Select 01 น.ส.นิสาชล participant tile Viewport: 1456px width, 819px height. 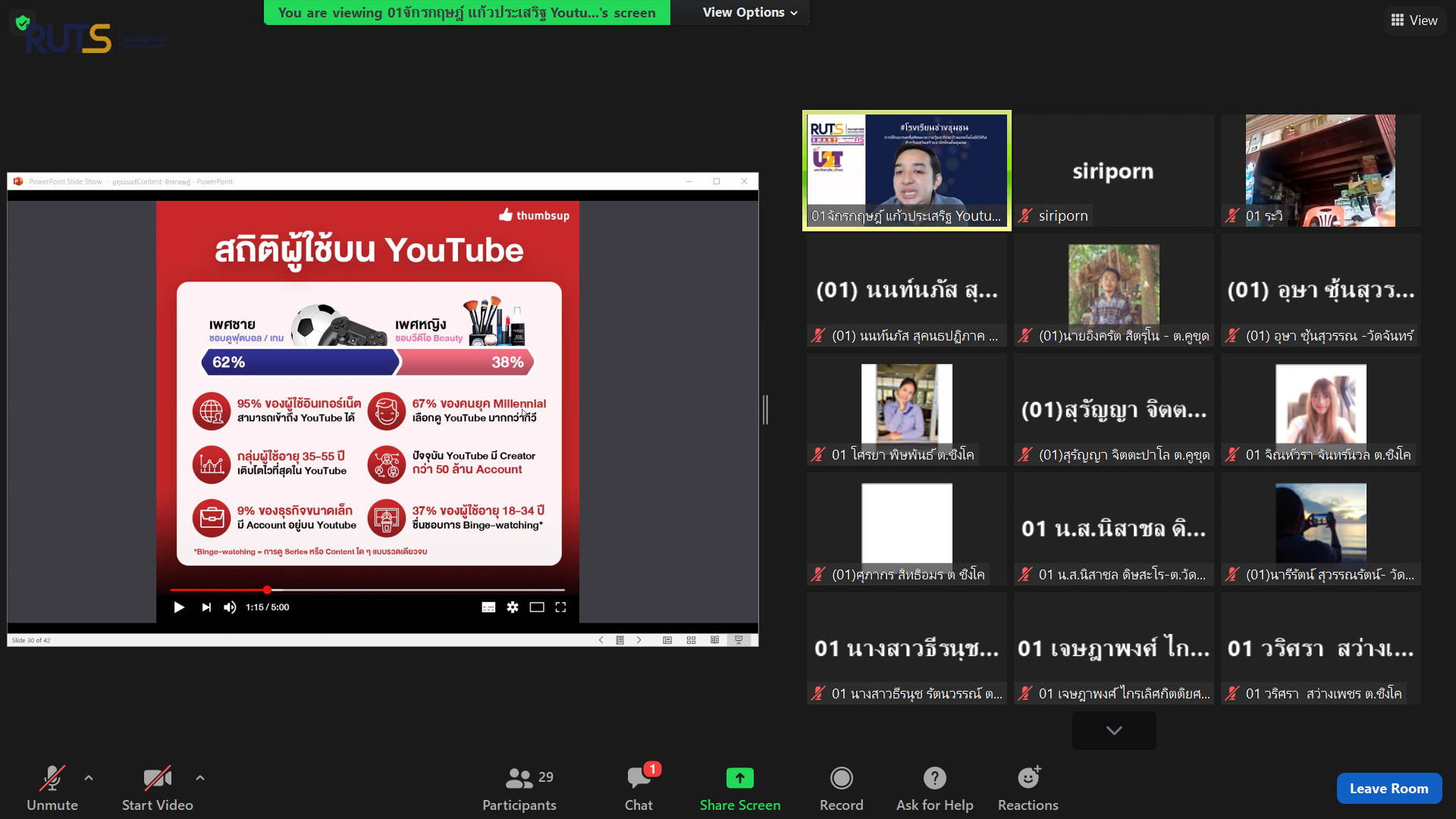(x=1113, y=529)
